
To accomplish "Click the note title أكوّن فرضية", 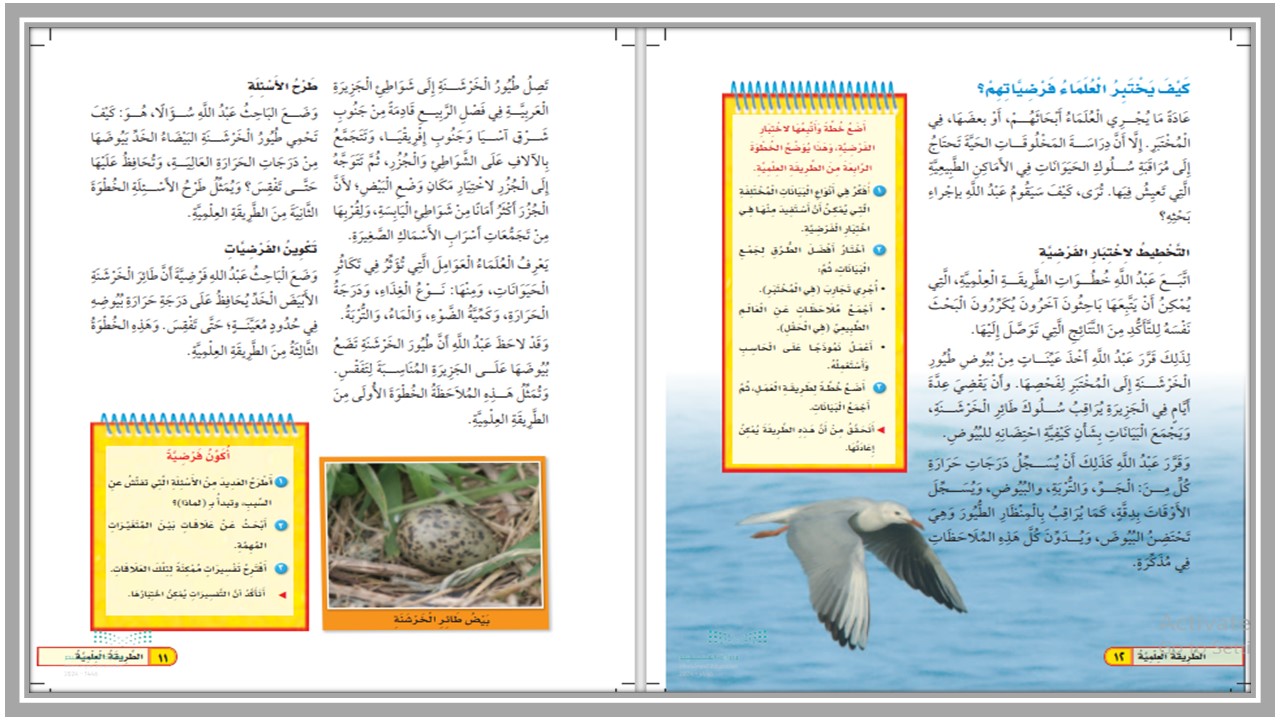I will 197,455.
